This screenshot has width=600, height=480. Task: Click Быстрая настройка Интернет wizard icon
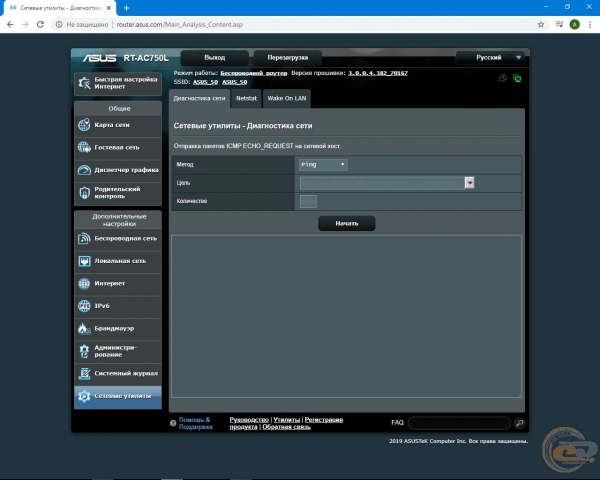tap(85, 83)
